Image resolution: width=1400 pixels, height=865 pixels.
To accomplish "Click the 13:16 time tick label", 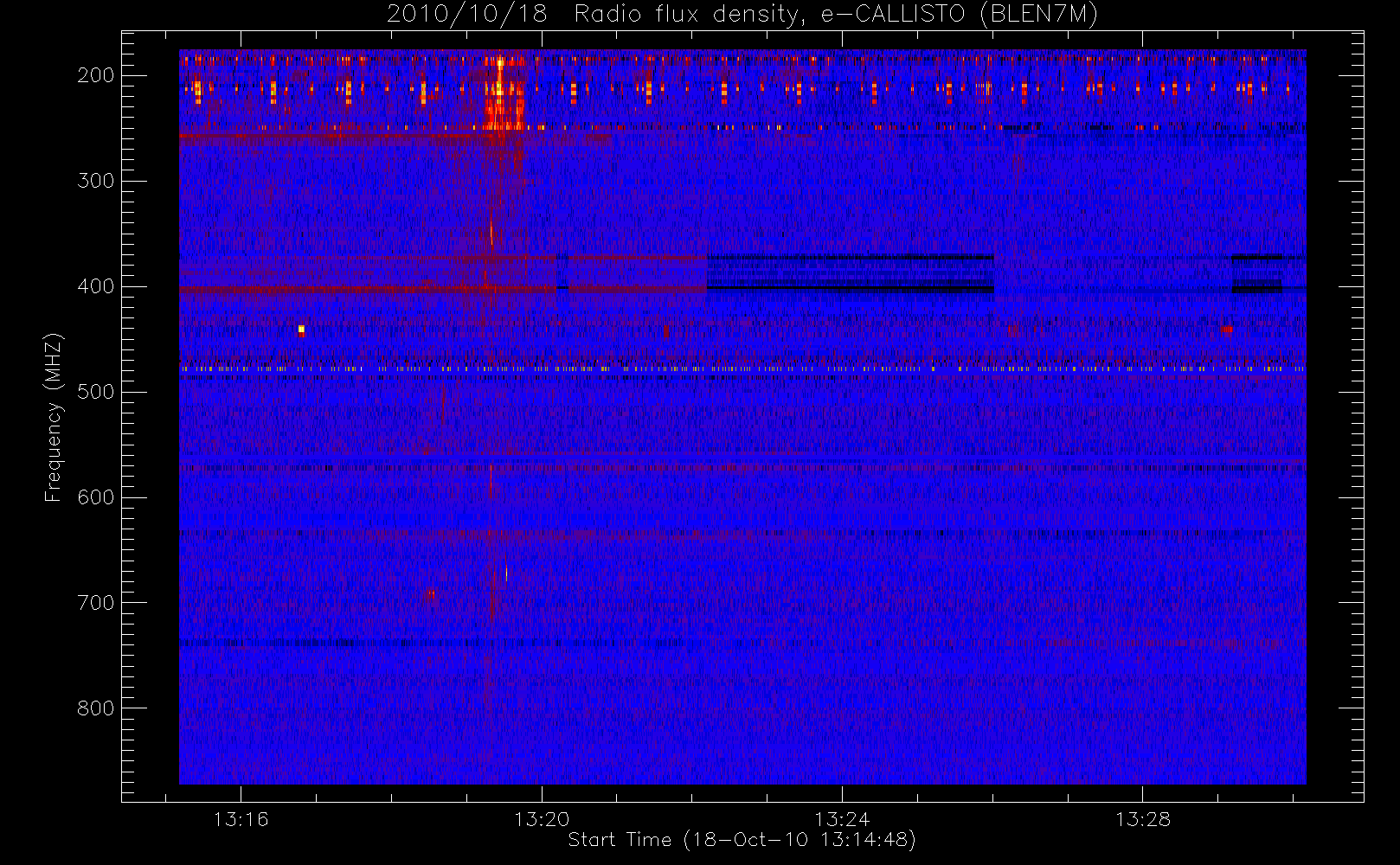I will [241, 819].
